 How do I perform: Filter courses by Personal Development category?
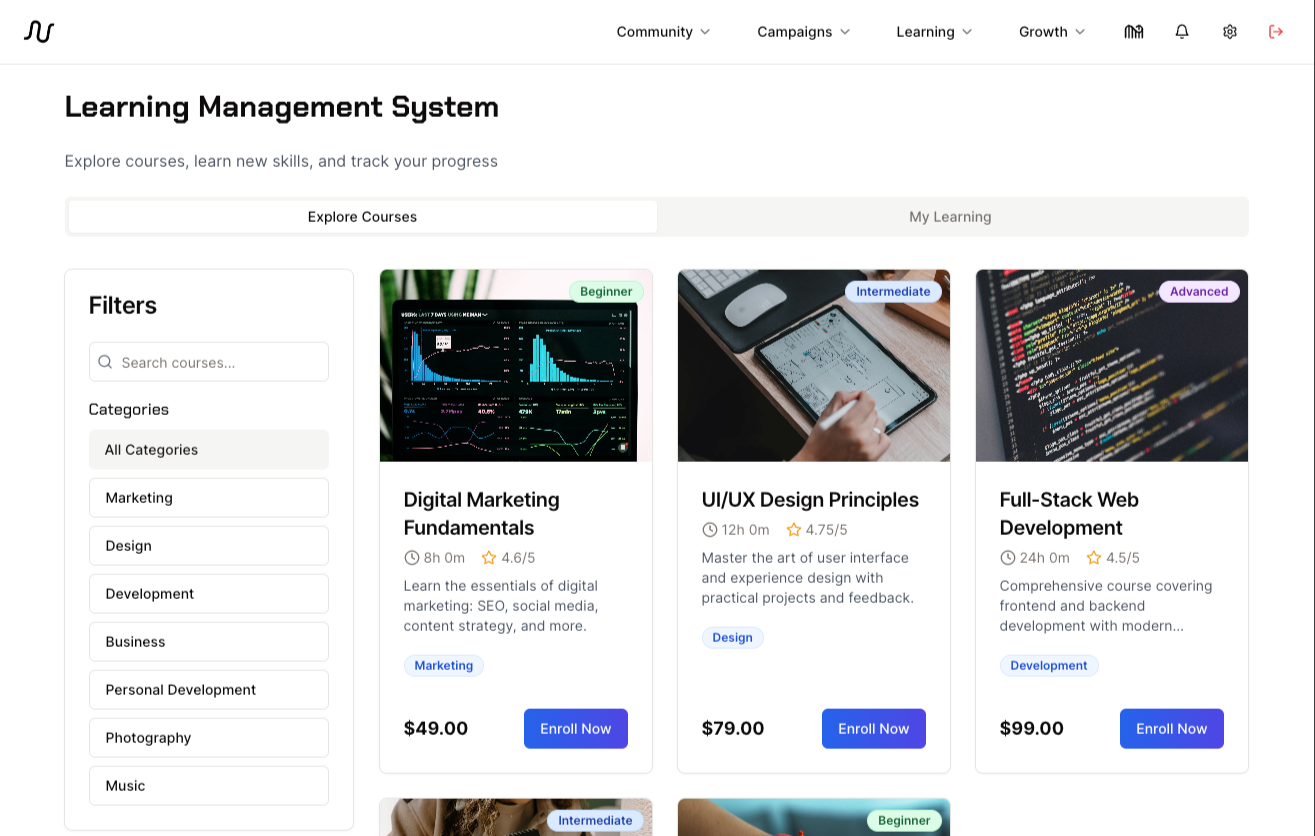pyautogui.click(x=209, y=690)
